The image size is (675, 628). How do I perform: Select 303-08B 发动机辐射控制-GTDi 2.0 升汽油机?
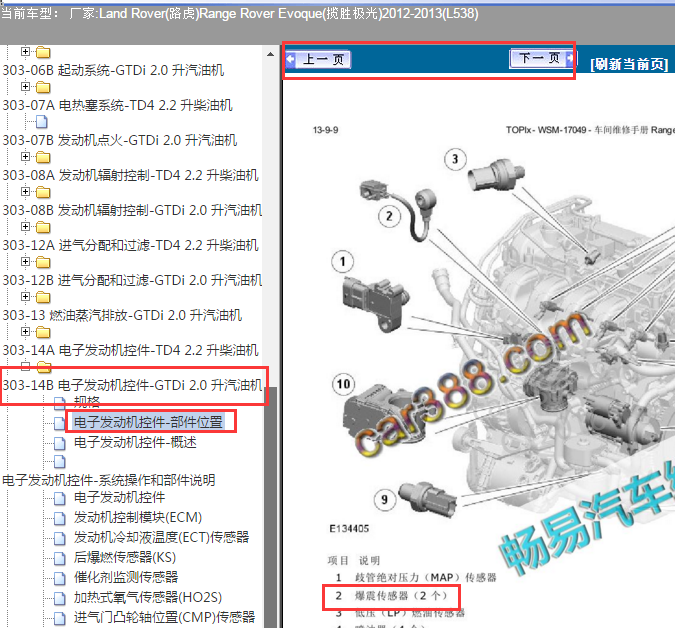pyautogui.click(x=132, y=210)
